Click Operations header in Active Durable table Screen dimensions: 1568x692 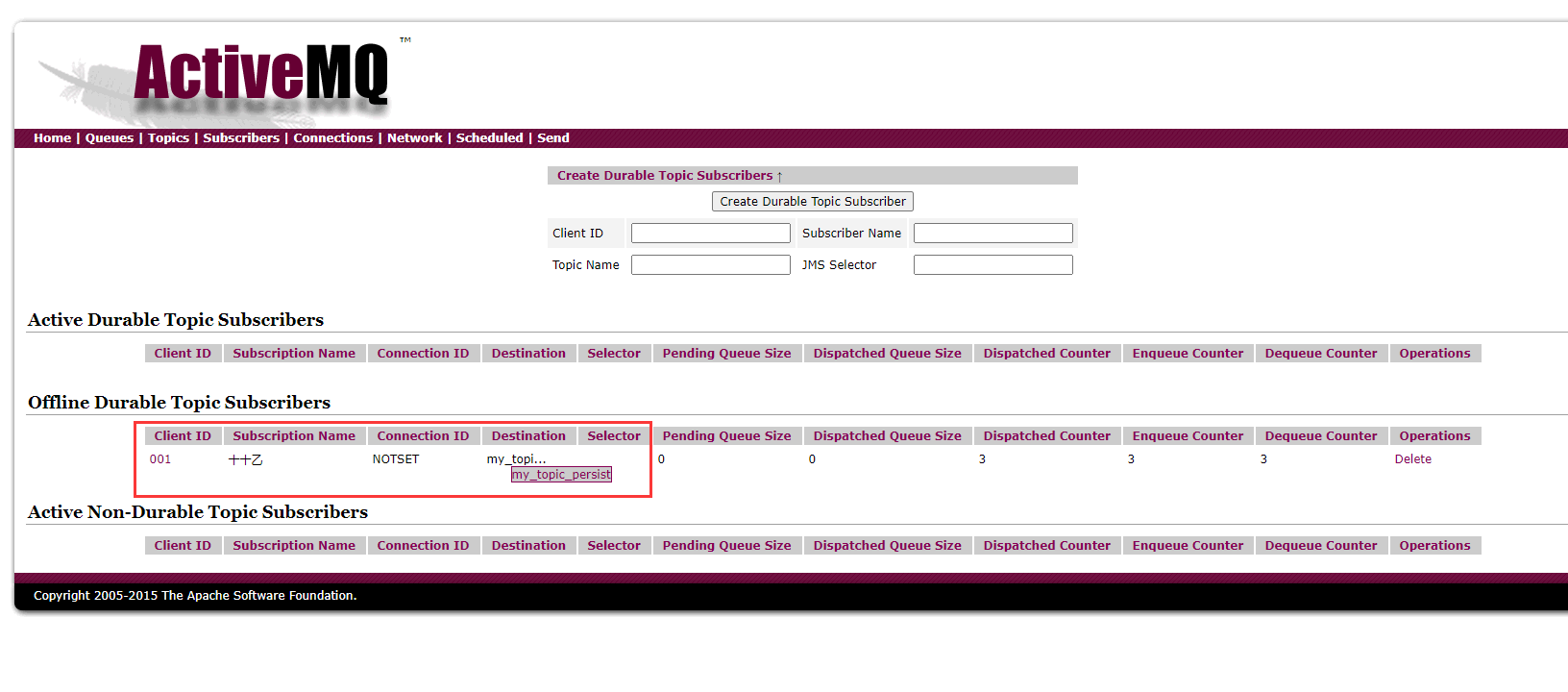pyautogui.click(x=1435, y=354)
